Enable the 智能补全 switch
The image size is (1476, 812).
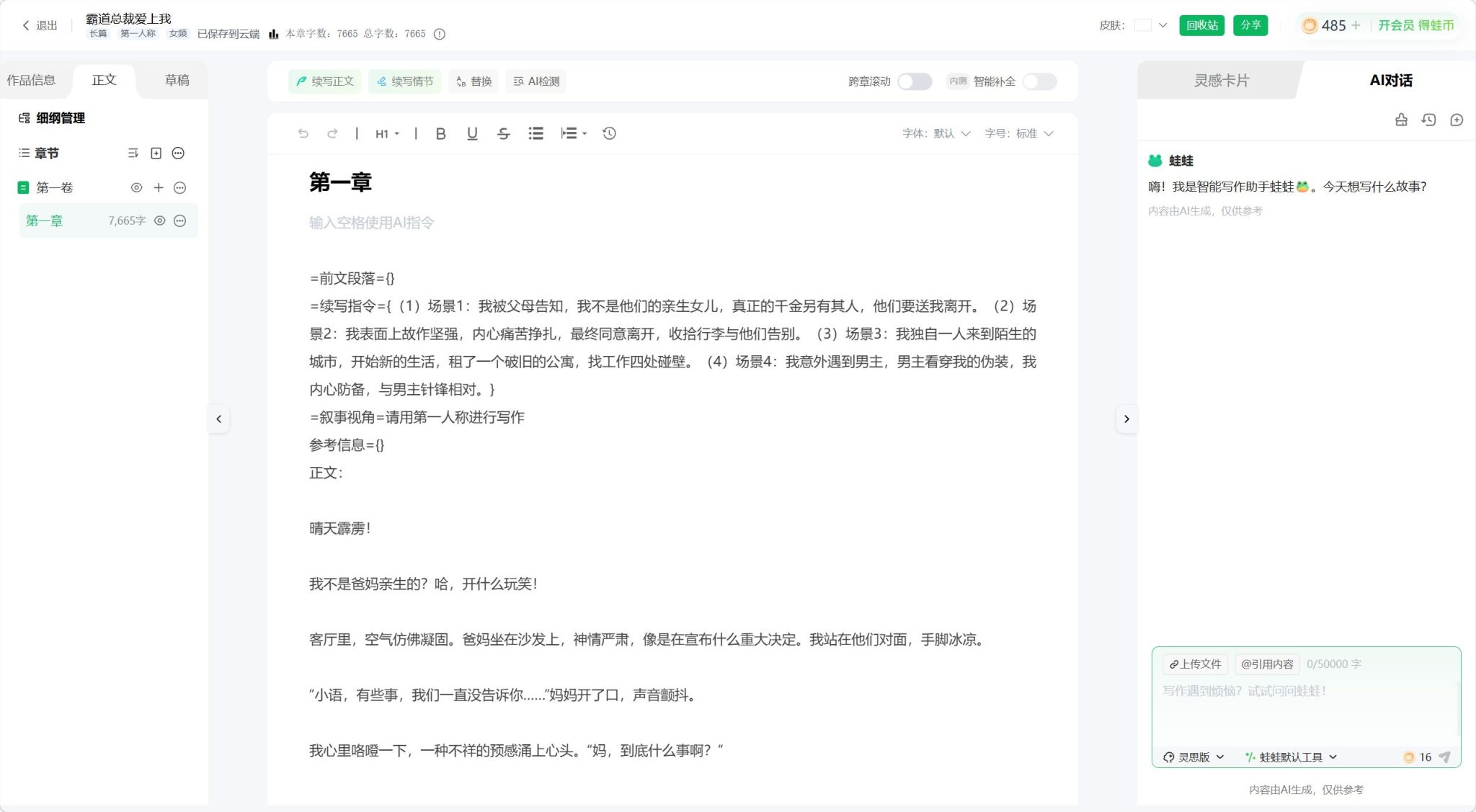tap(1039, 81)
